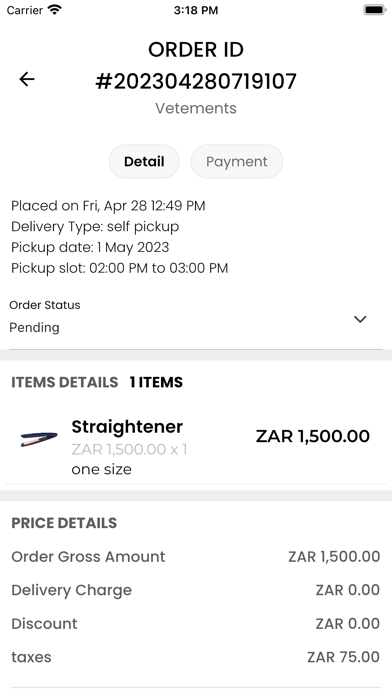392x696 pixels.
Task: Click the Discount ZAR 0.00 value
Action: 348,624
